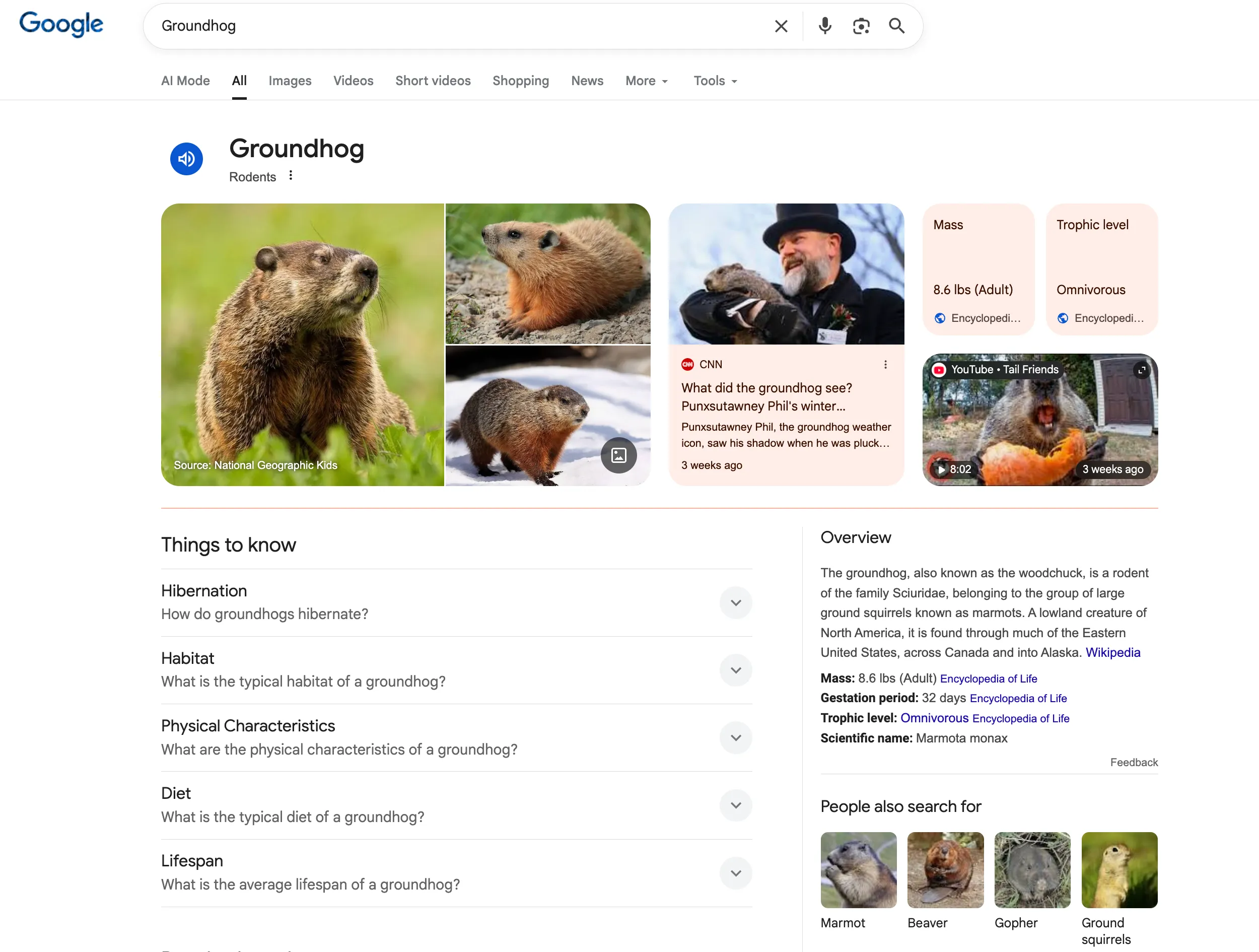
Task: Open three-dot menu next to Rodents
Action: coord(291,175)
